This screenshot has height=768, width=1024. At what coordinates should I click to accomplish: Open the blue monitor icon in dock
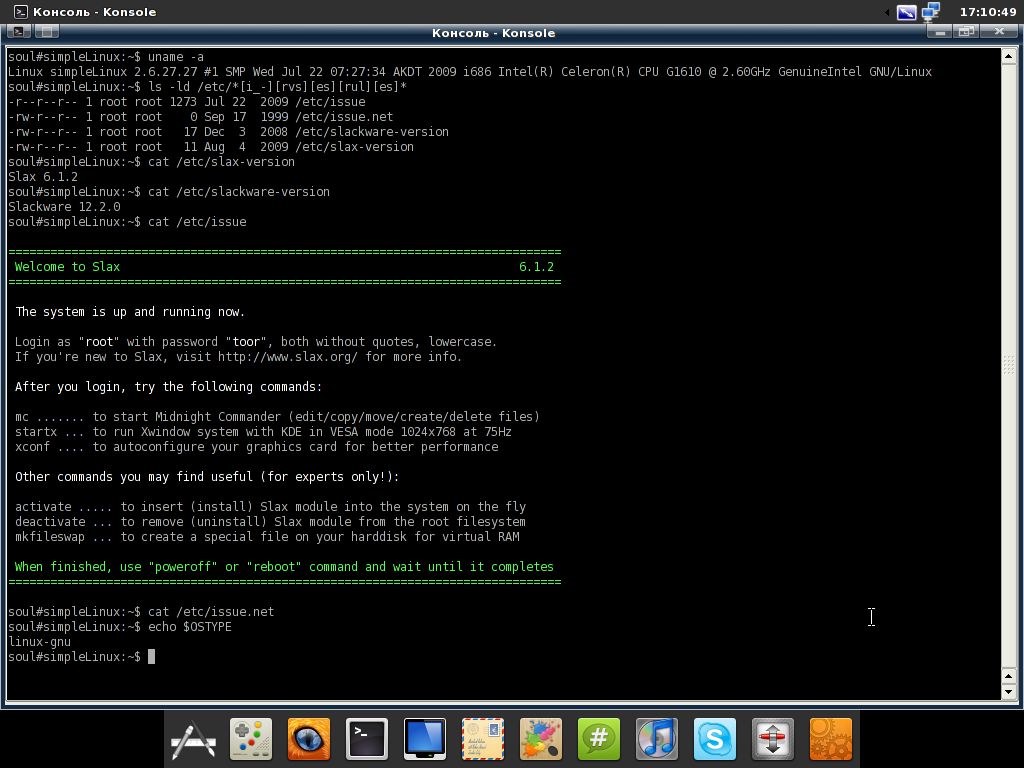(x=425, y=739)
